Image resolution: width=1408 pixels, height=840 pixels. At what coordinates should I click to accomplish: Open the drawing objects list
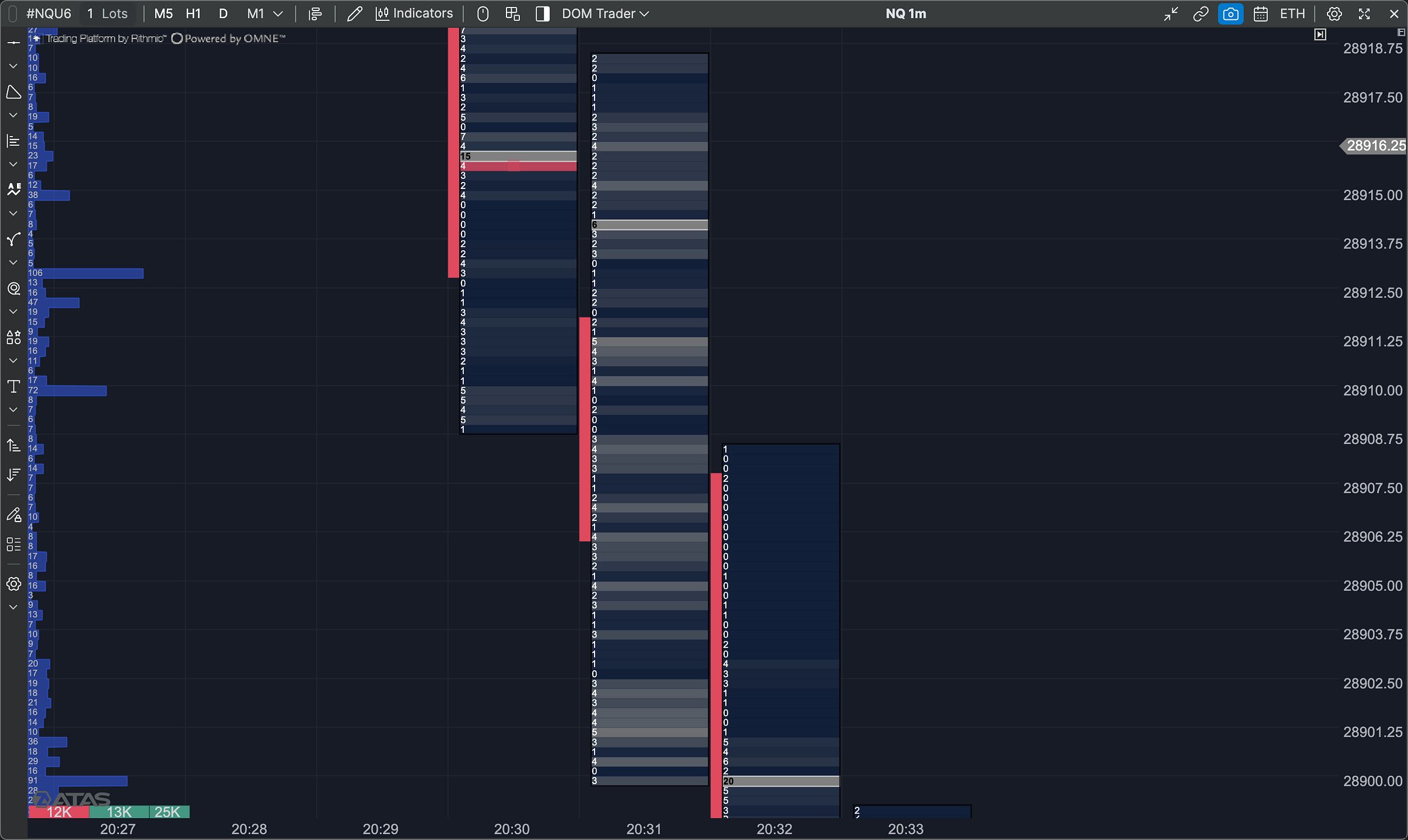(x=13, y=544)
